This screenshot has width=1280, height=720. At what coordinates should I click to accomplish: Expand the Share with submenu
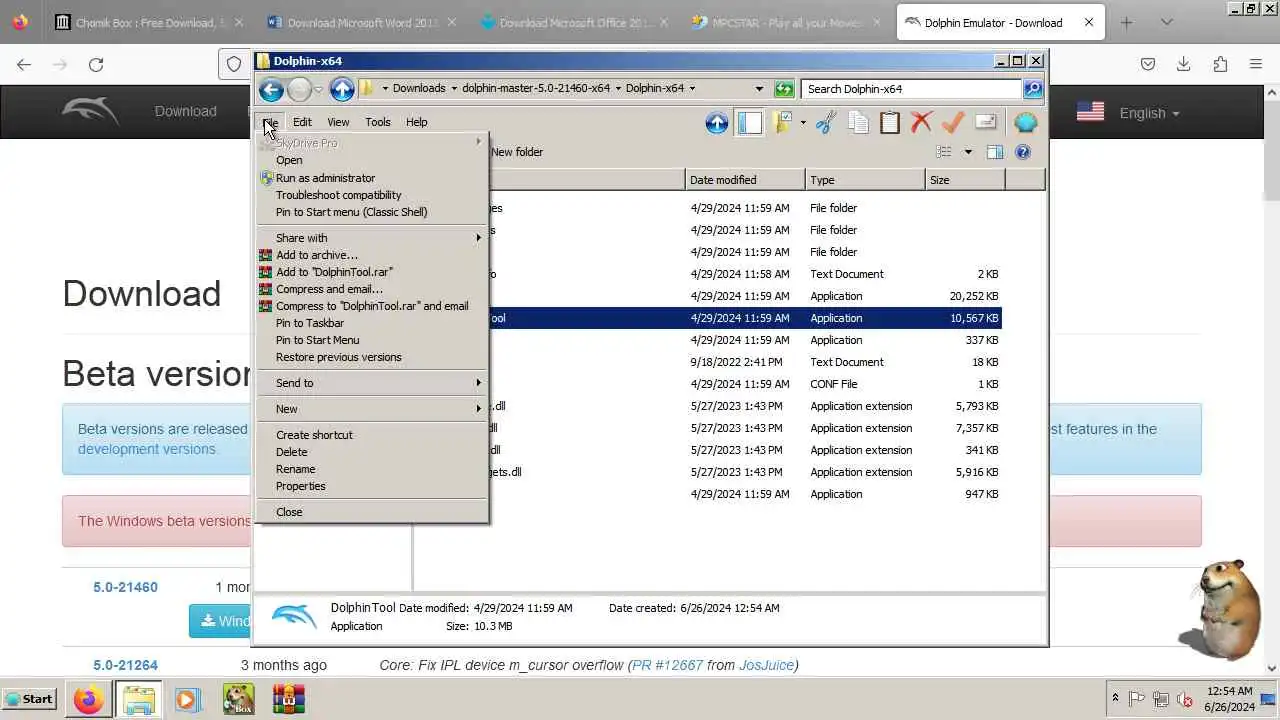pos(371,238)
